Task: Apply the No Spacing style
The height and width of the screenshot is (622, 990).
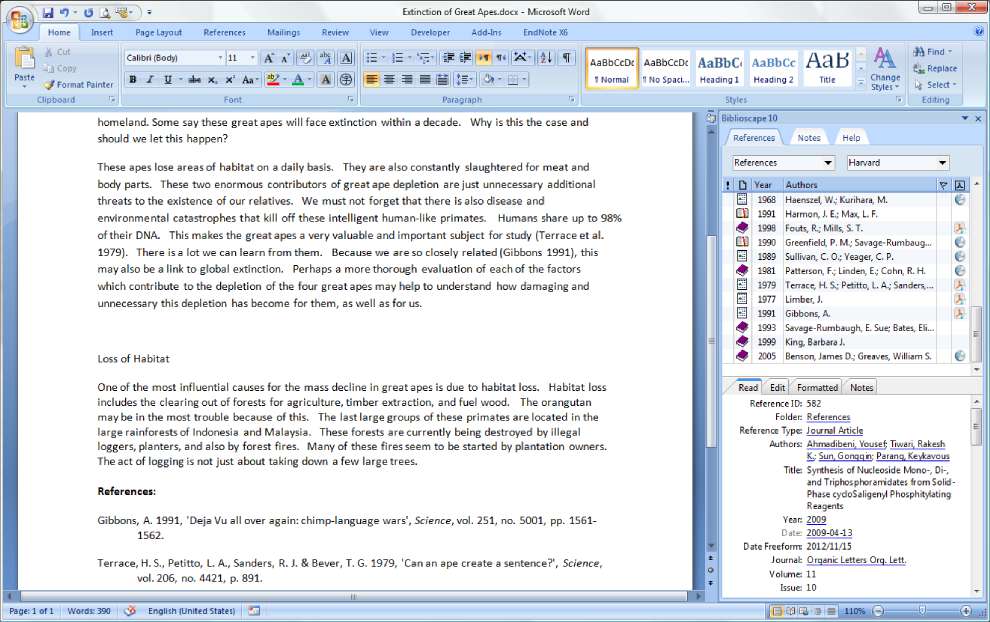Action: pyautogui.click(x=665, y=68)
